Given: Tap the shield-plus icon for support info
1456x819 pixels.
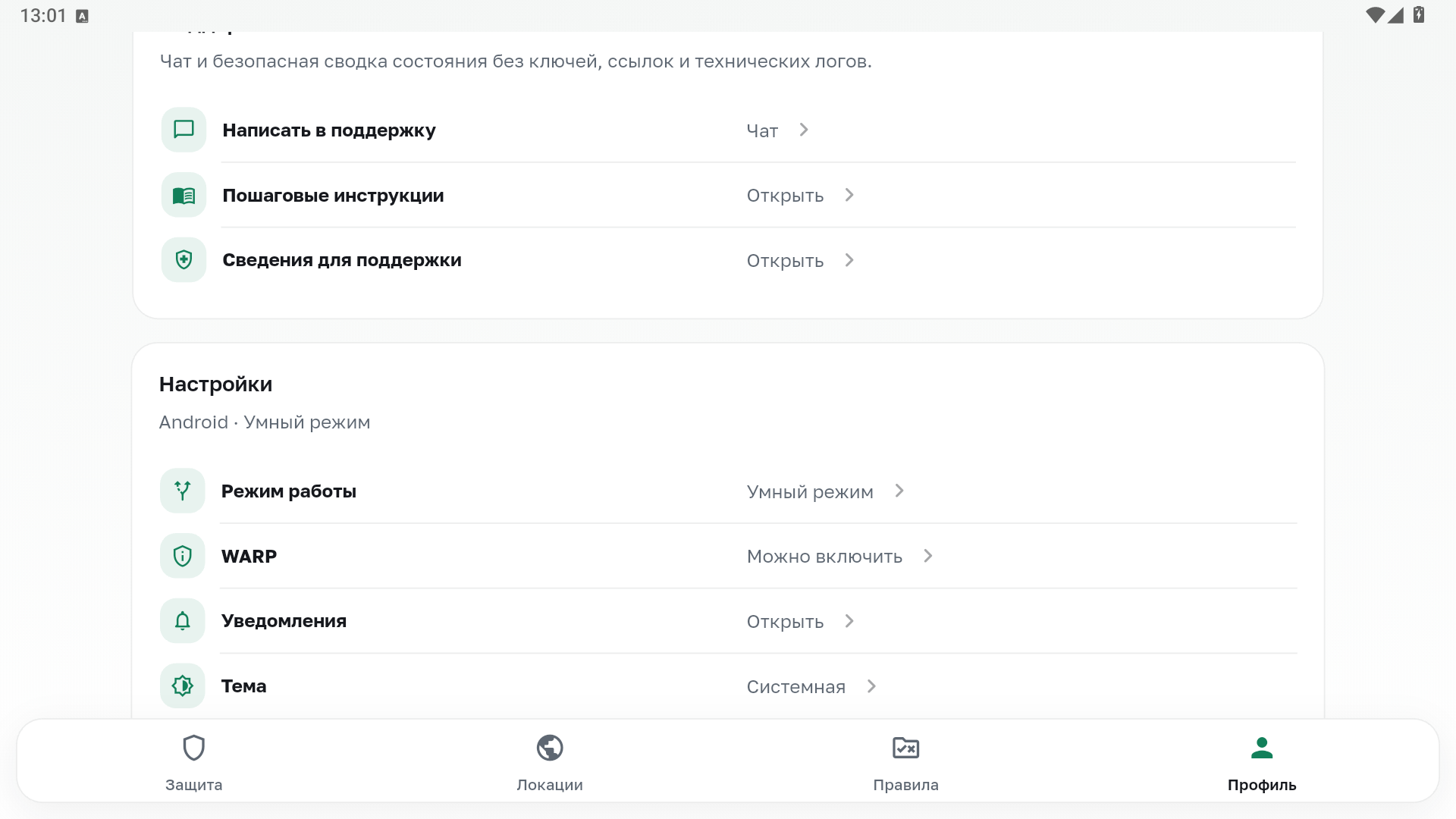Looking at the screenshot, I should pyautogui.click(x=184, y=260).
